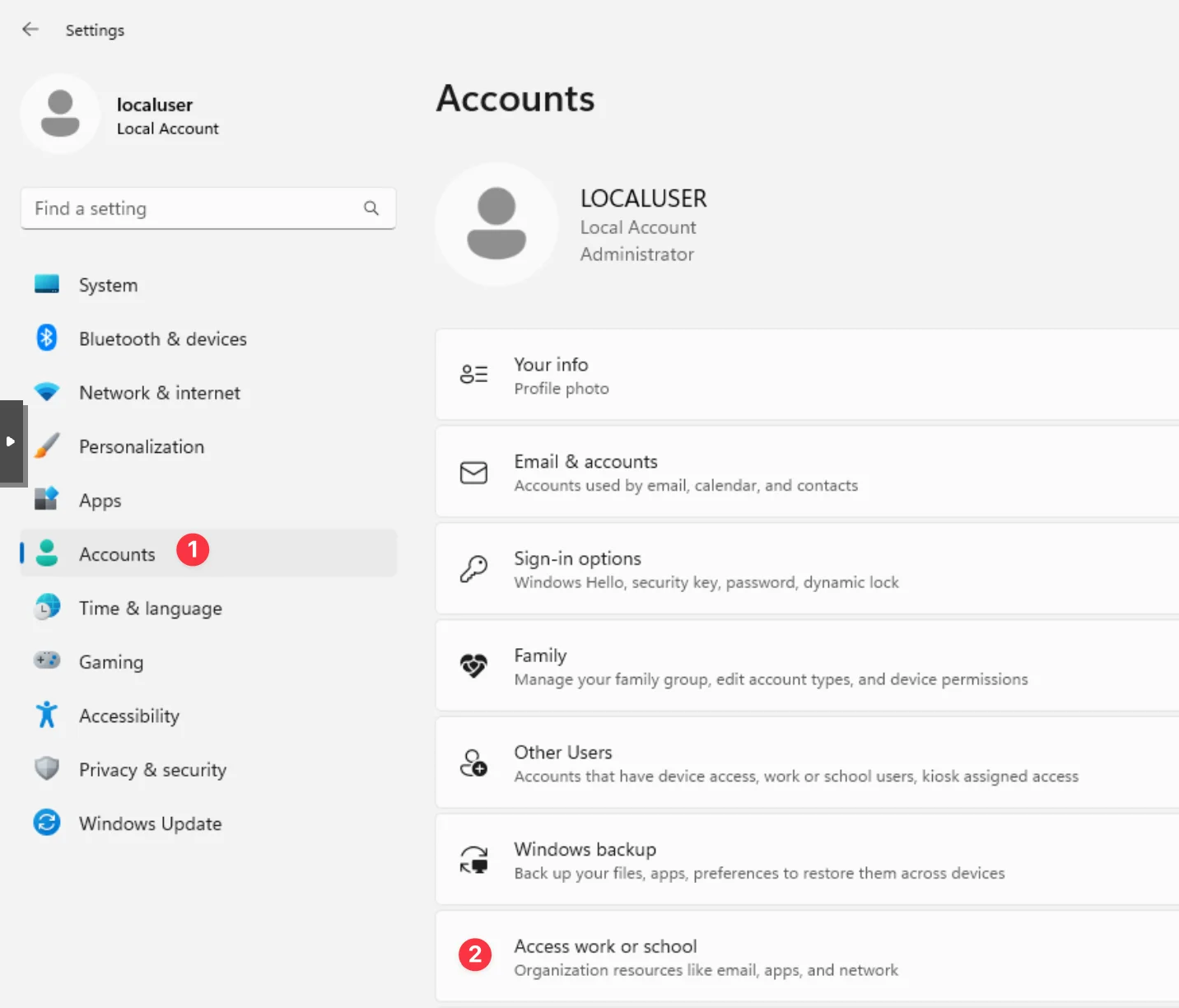This screenshot has width=1179, height=1008.
Task: Click the Gaming controller icon
Action: pos(47,660)
